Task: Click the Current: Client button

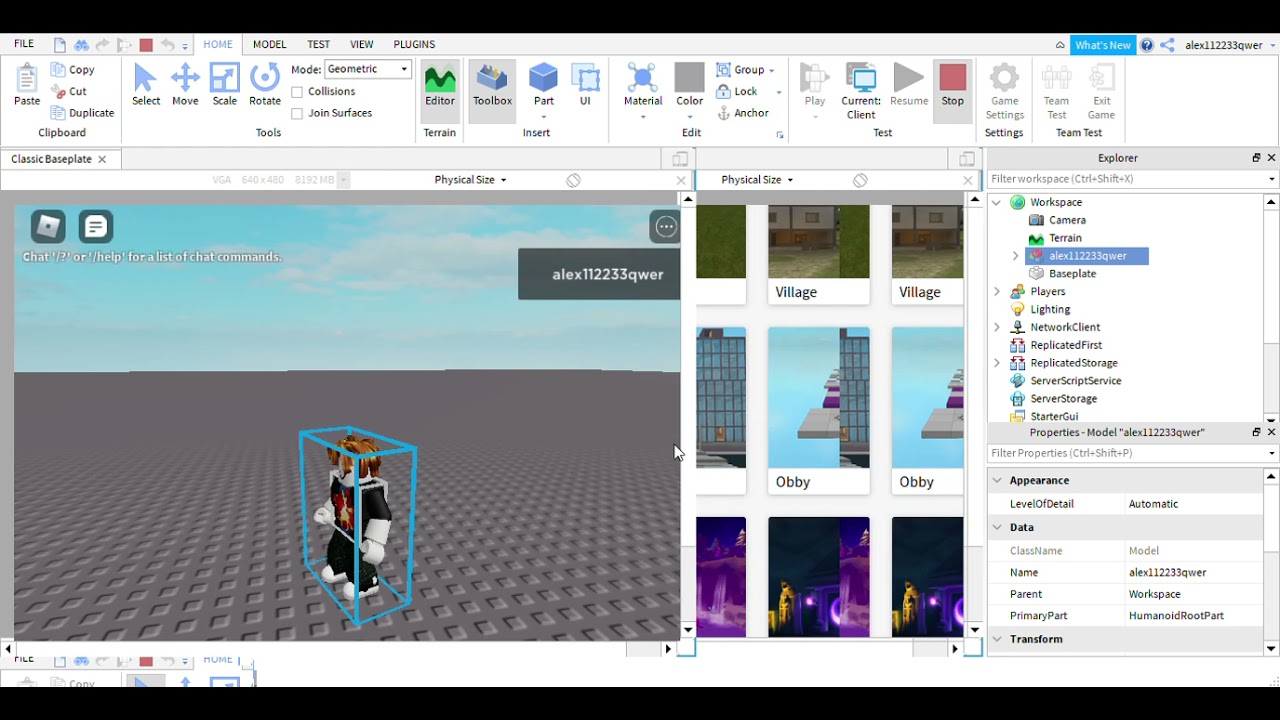Action: (x=861, y=91)
